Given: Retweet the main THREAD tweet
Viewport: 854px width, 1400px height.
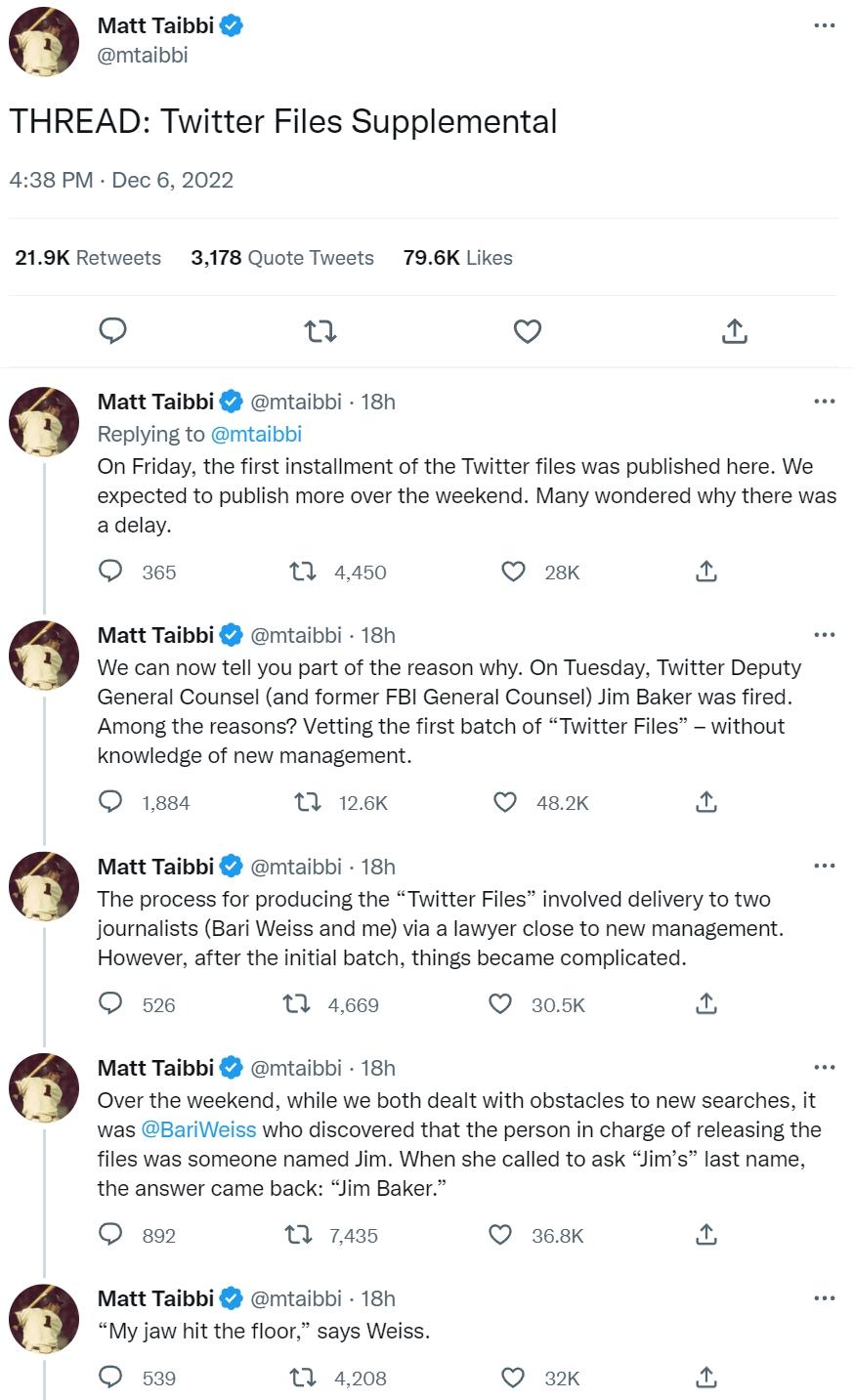Looking at the screenshot, I should click(320, 331).
